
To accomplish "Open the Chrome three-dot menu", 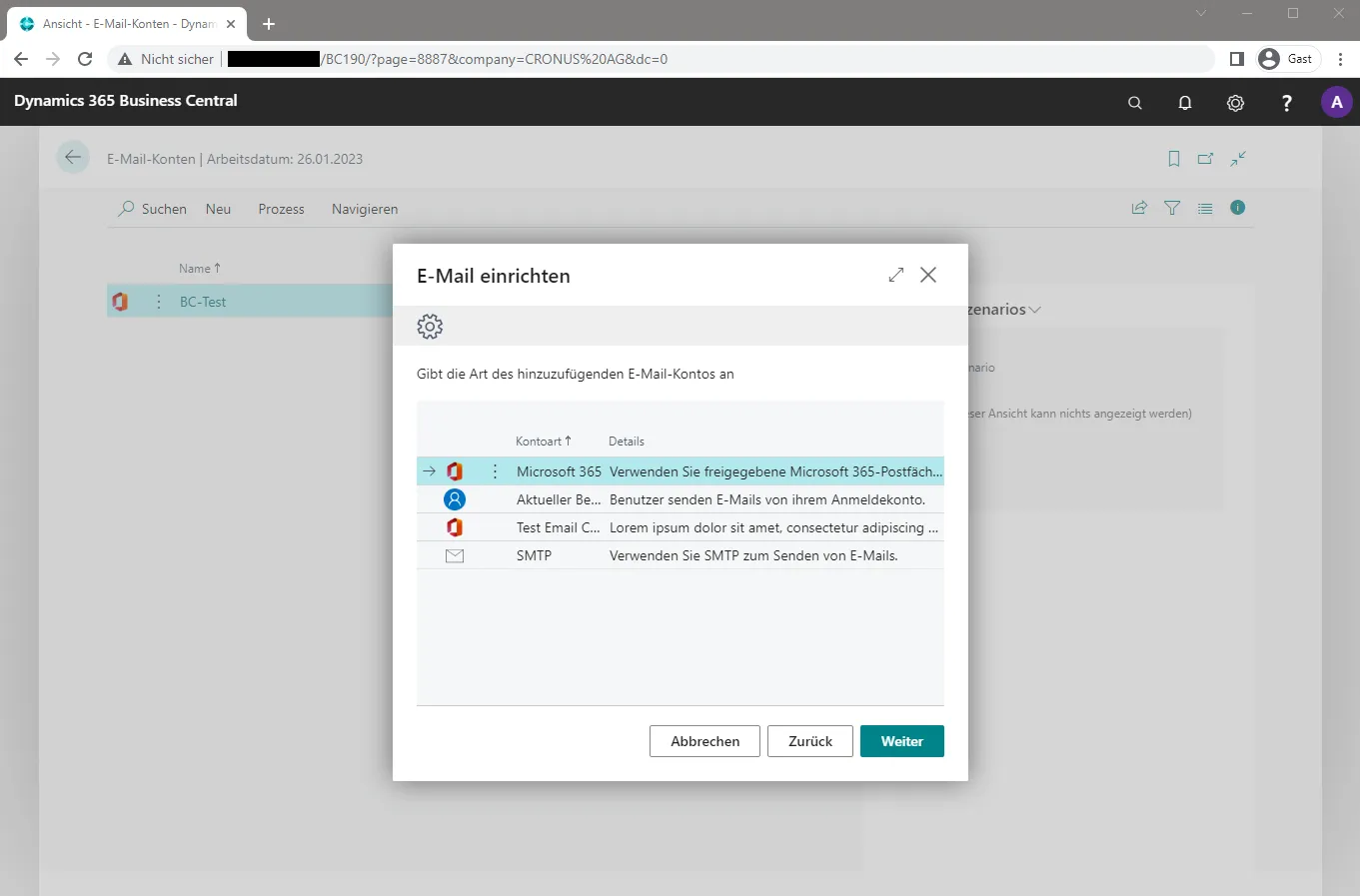I will [x=1341, y=59].
